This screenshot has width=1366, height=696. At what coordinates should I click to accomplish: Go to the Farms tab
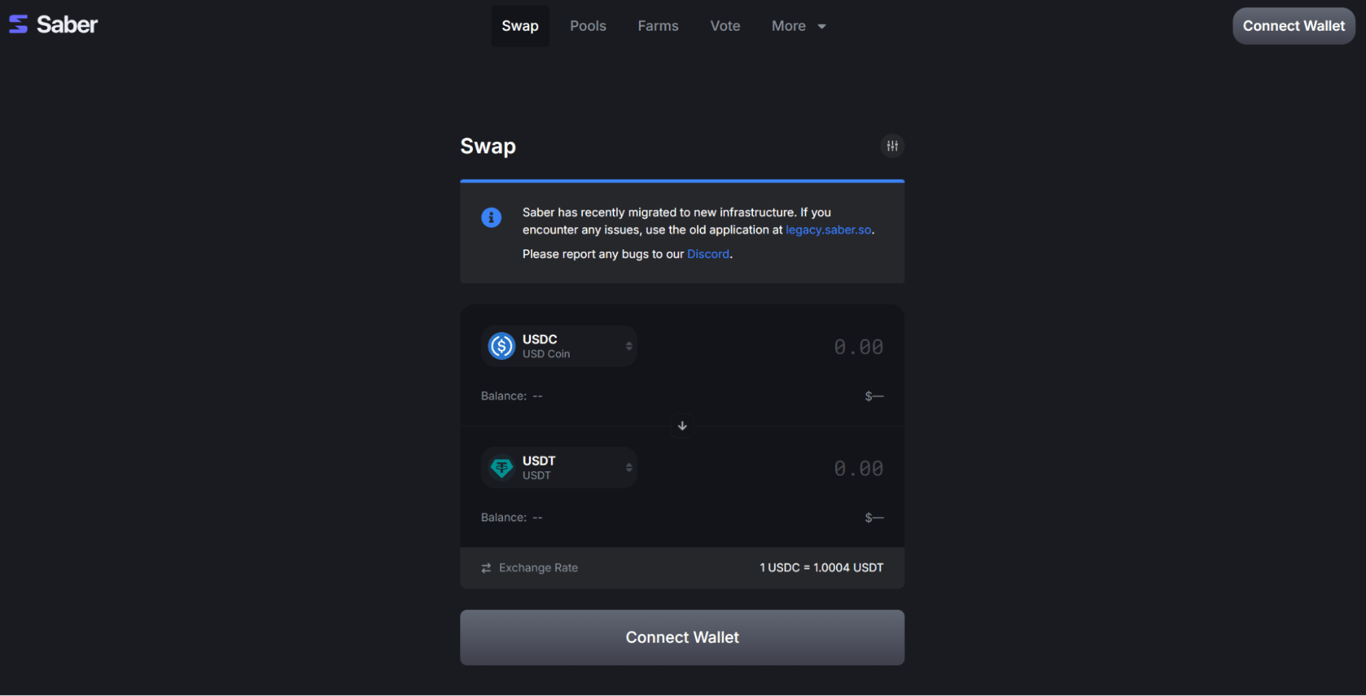click(x=658, y=26)
